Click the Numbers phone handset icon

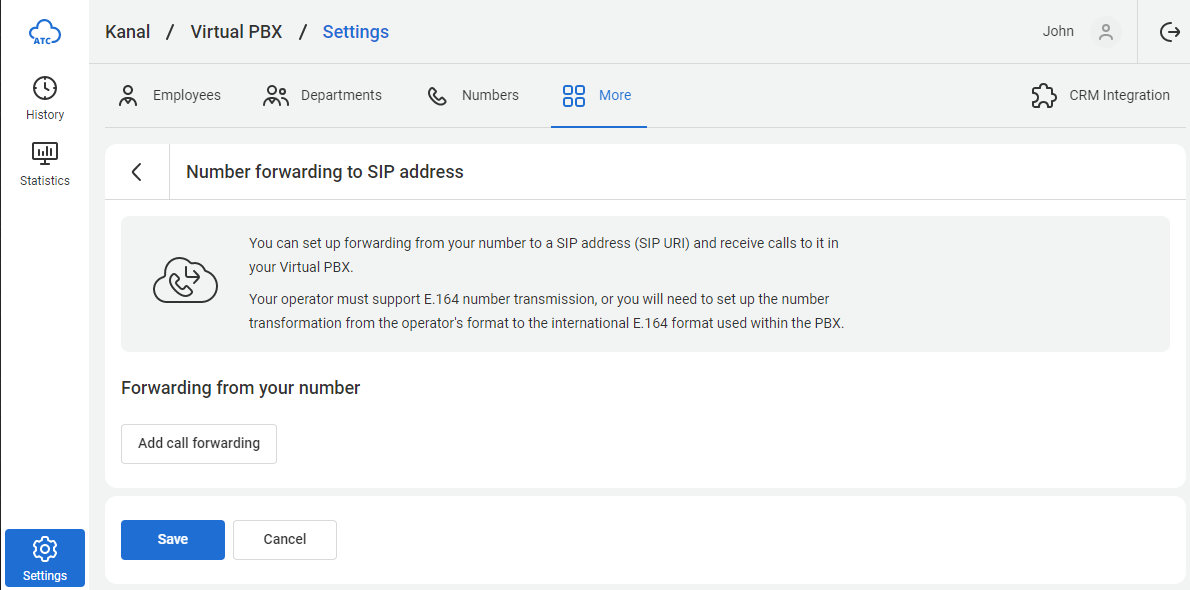(x=437, y=96)
